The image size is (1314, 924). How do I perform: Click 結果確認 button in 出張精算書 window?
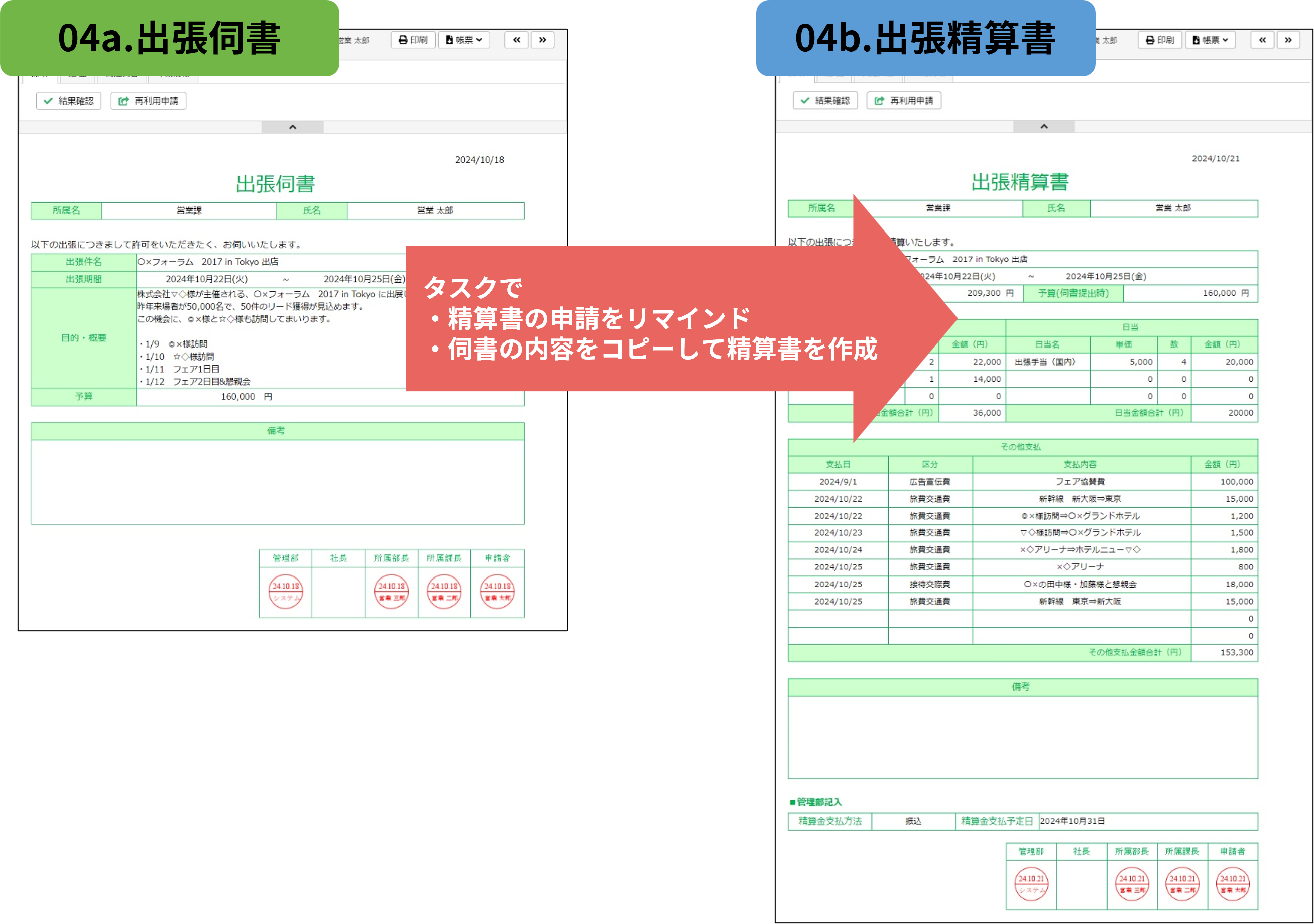click(825, 100)
